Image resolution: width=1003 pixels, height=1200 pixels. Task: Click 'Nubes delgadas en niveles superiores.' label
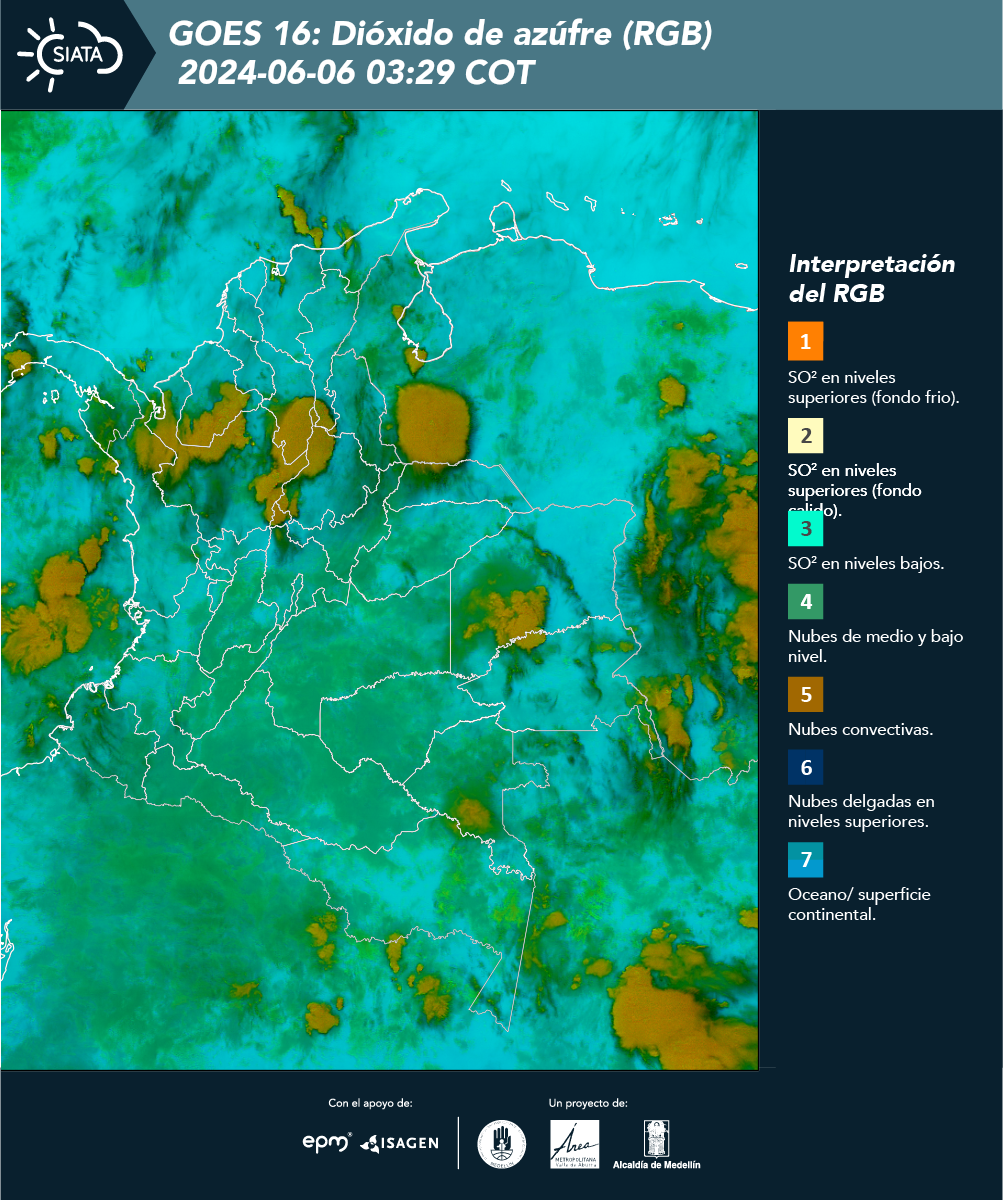click(861, 812)
